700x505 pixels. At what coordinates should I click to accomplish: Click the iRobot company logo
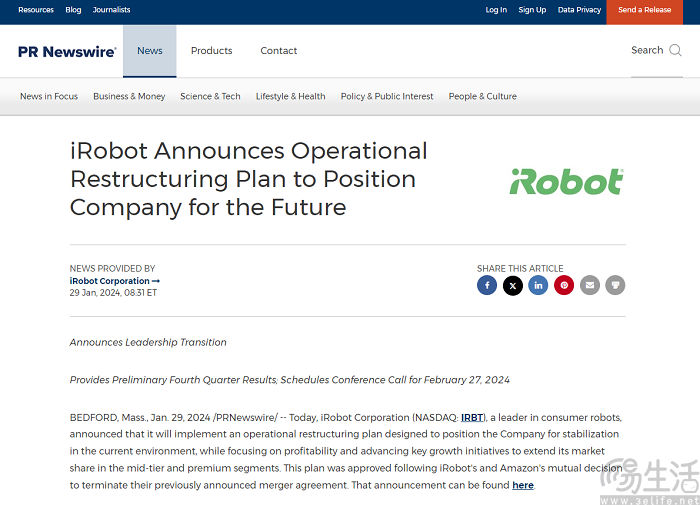(566, 181)
